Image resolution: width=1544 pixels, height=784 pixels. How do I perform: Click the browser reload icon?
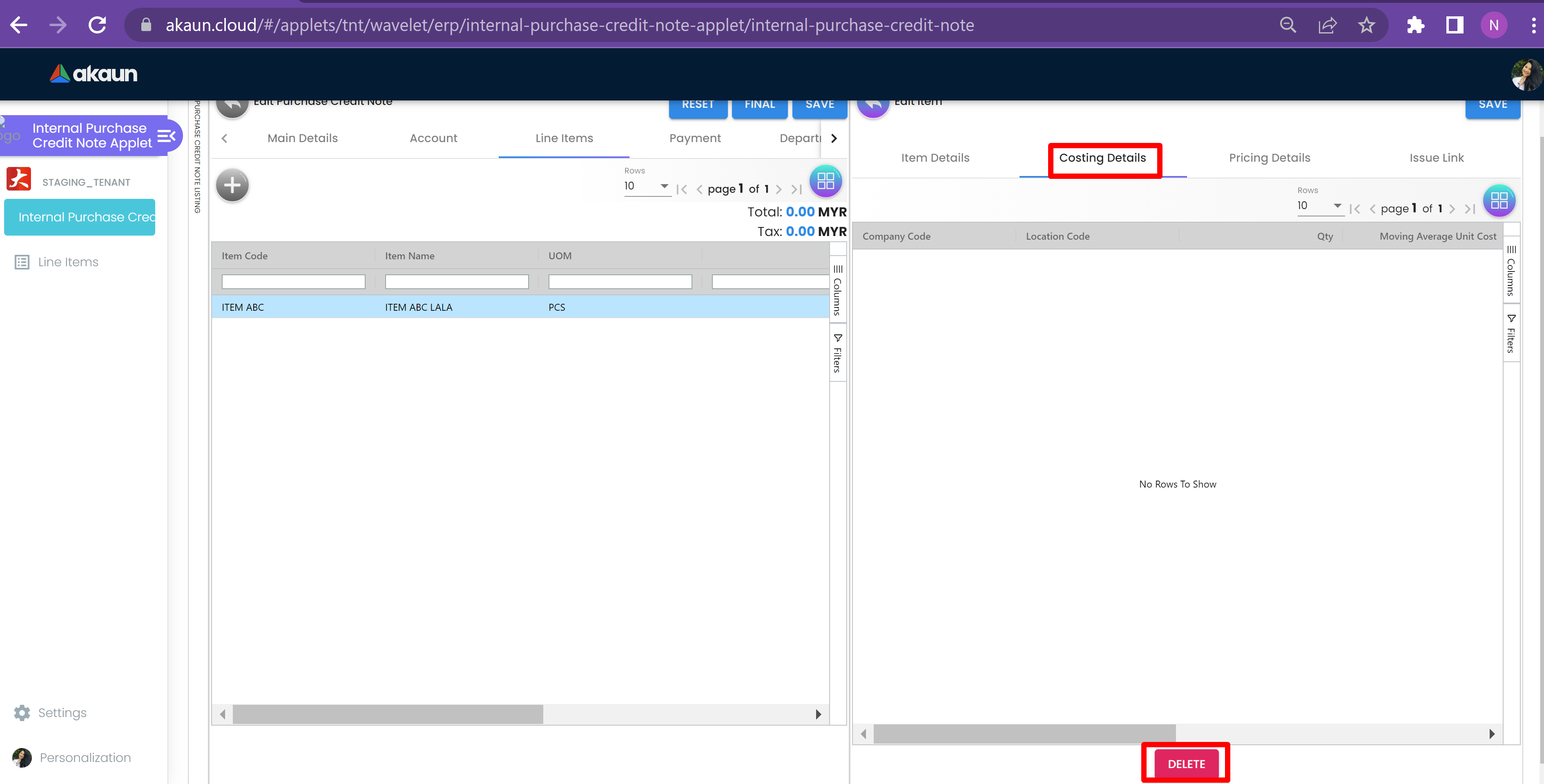pos(97,25)
